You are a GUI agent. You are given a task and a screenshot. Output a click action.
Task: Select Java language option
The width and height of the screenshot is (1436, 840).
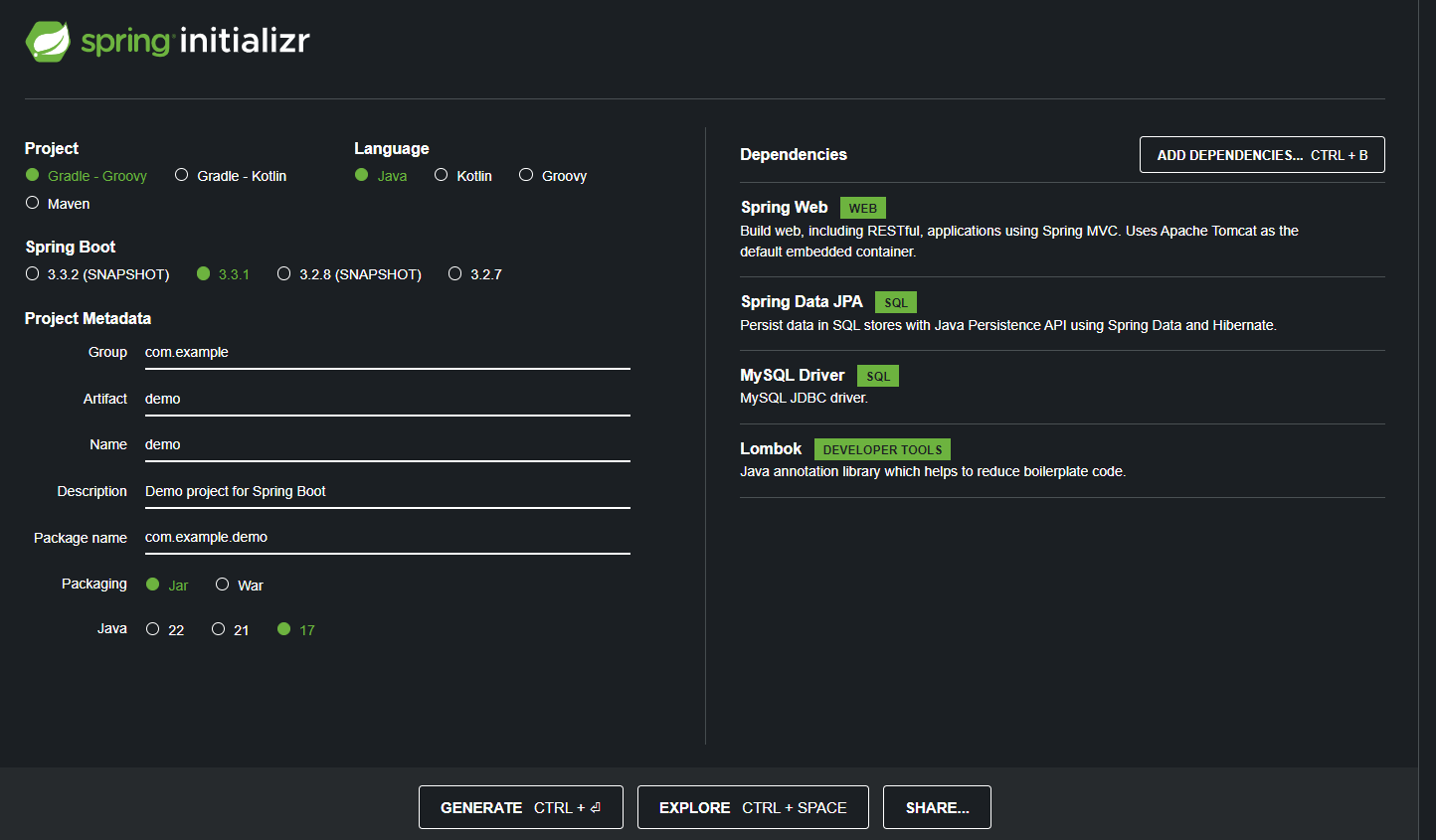click(x=381, y=176)
